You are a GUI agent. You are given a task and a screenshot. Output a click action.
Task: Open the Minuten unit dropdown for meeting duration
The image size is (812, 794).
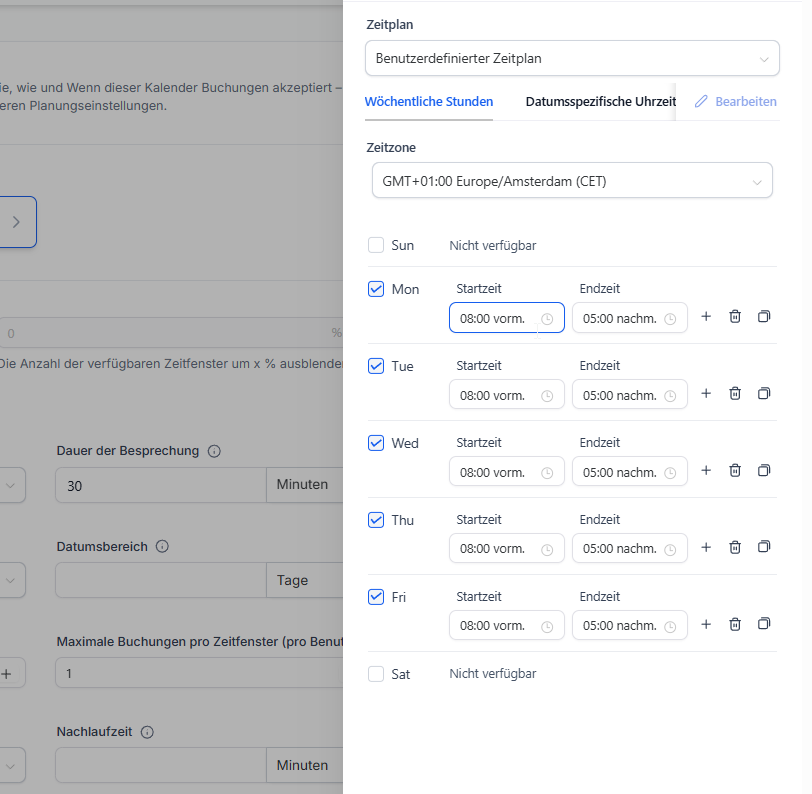(x=304, y=485)
